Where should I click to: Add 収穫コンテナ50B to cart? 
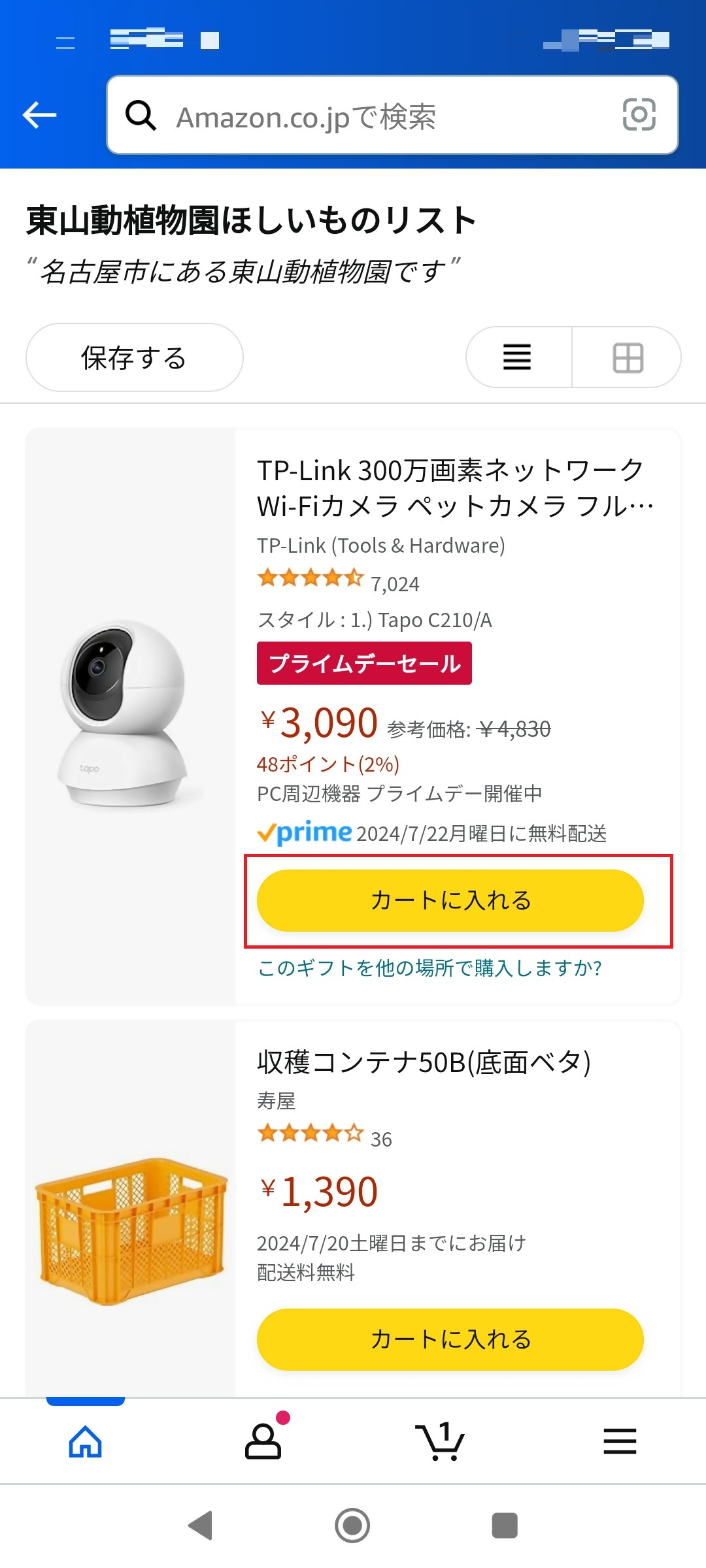(x=450, y=1339)
